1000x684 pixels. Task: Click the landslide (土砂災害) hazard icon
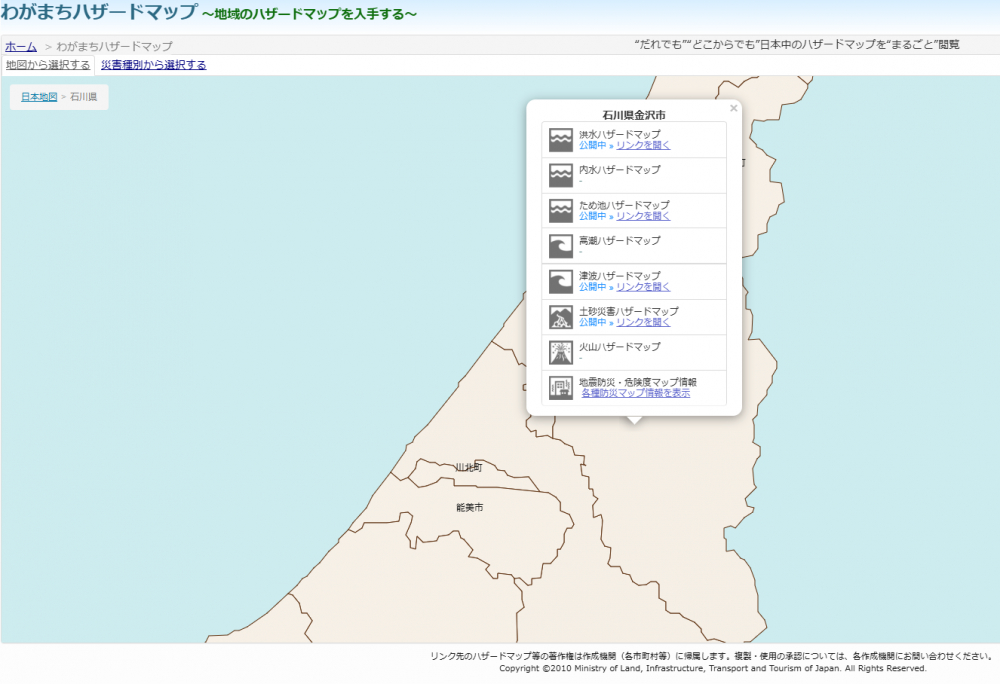tap(561, 317)
